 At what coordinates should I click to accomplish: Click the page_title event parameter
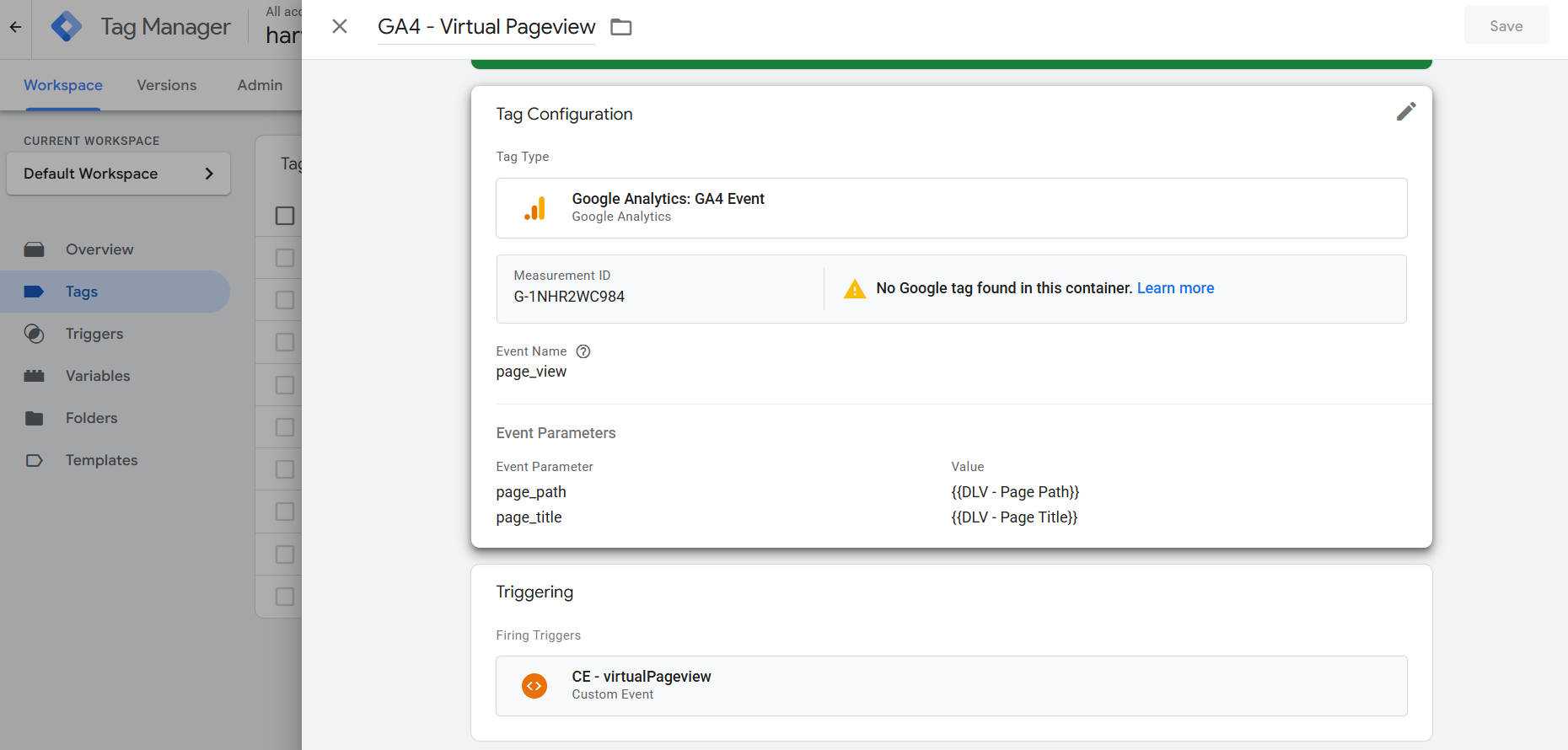(529, 517)
